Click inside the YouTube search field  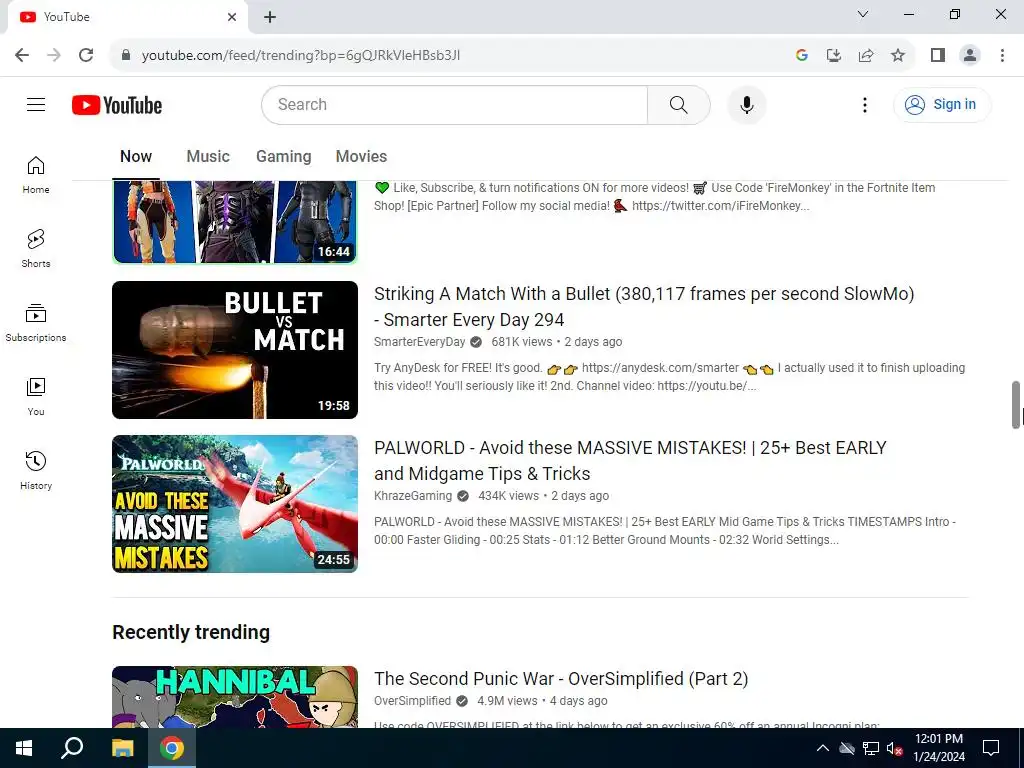pos(455,104)
